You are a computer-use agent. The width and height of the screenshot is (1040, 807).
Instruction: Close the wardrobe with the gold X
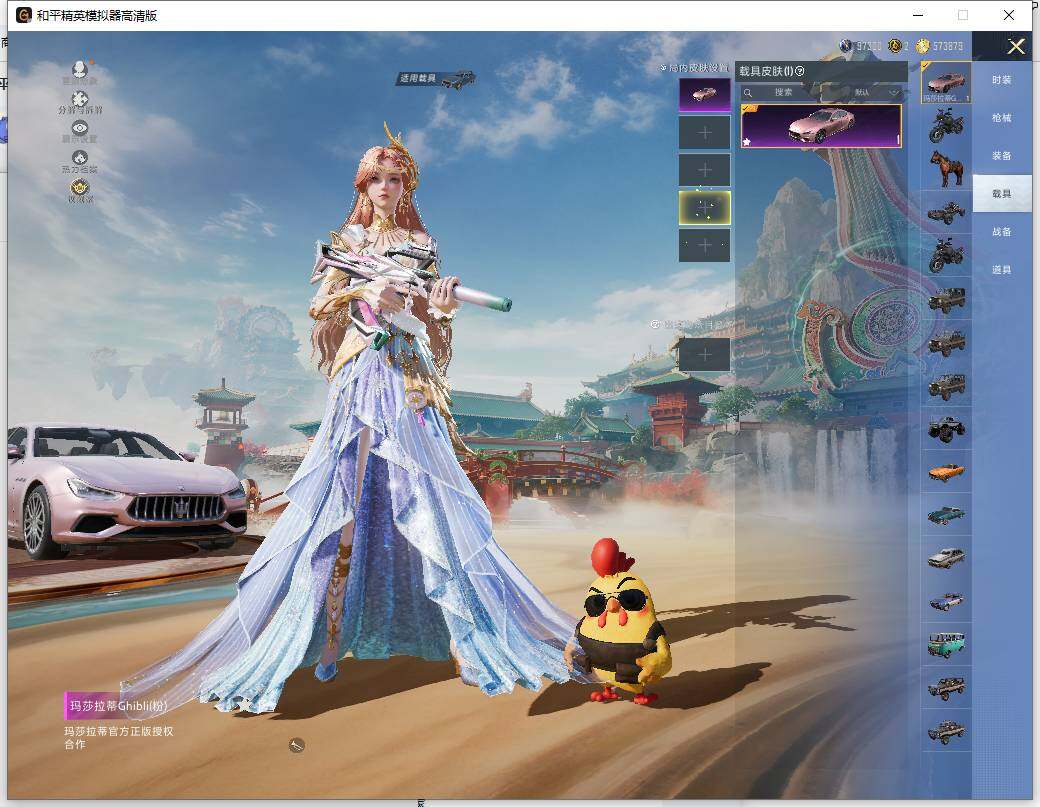pyautogui.click(x=1015, y=46)
